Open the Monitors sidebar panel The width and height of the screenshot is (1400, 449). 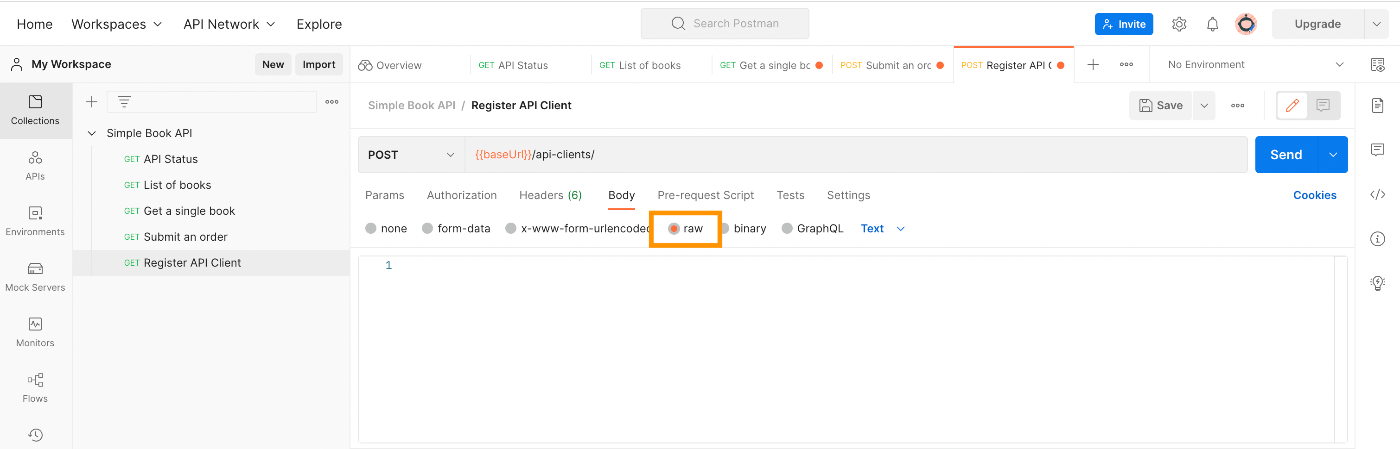tap(35, 332)
